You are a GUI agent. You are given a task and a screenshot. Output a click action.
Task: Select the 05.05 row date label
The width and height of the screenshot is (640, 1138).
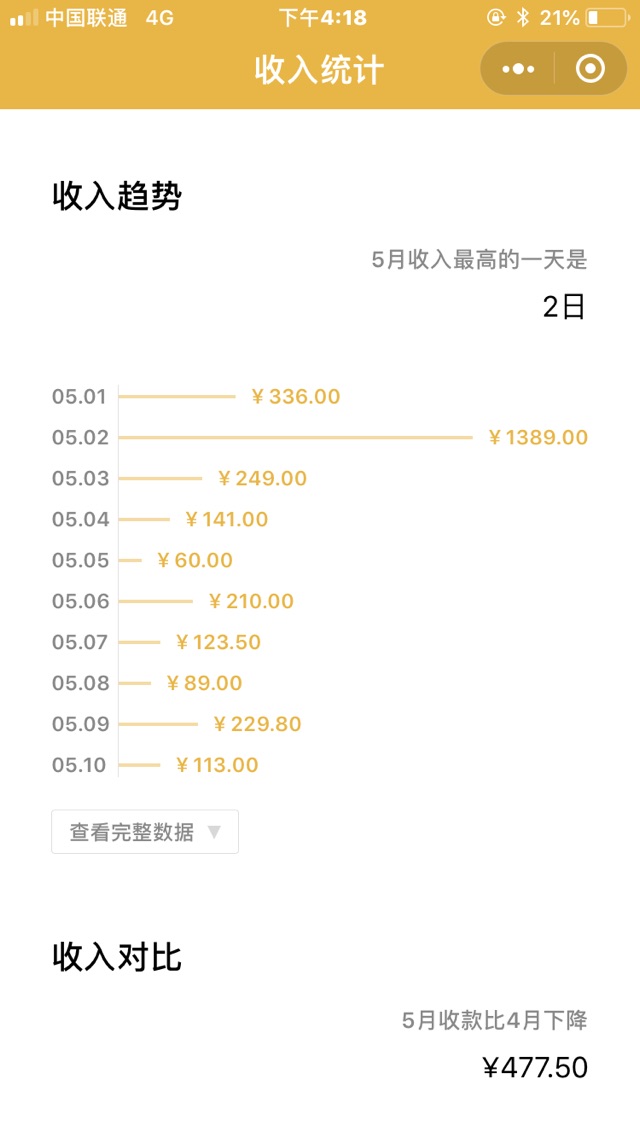[x=80, y=560]
